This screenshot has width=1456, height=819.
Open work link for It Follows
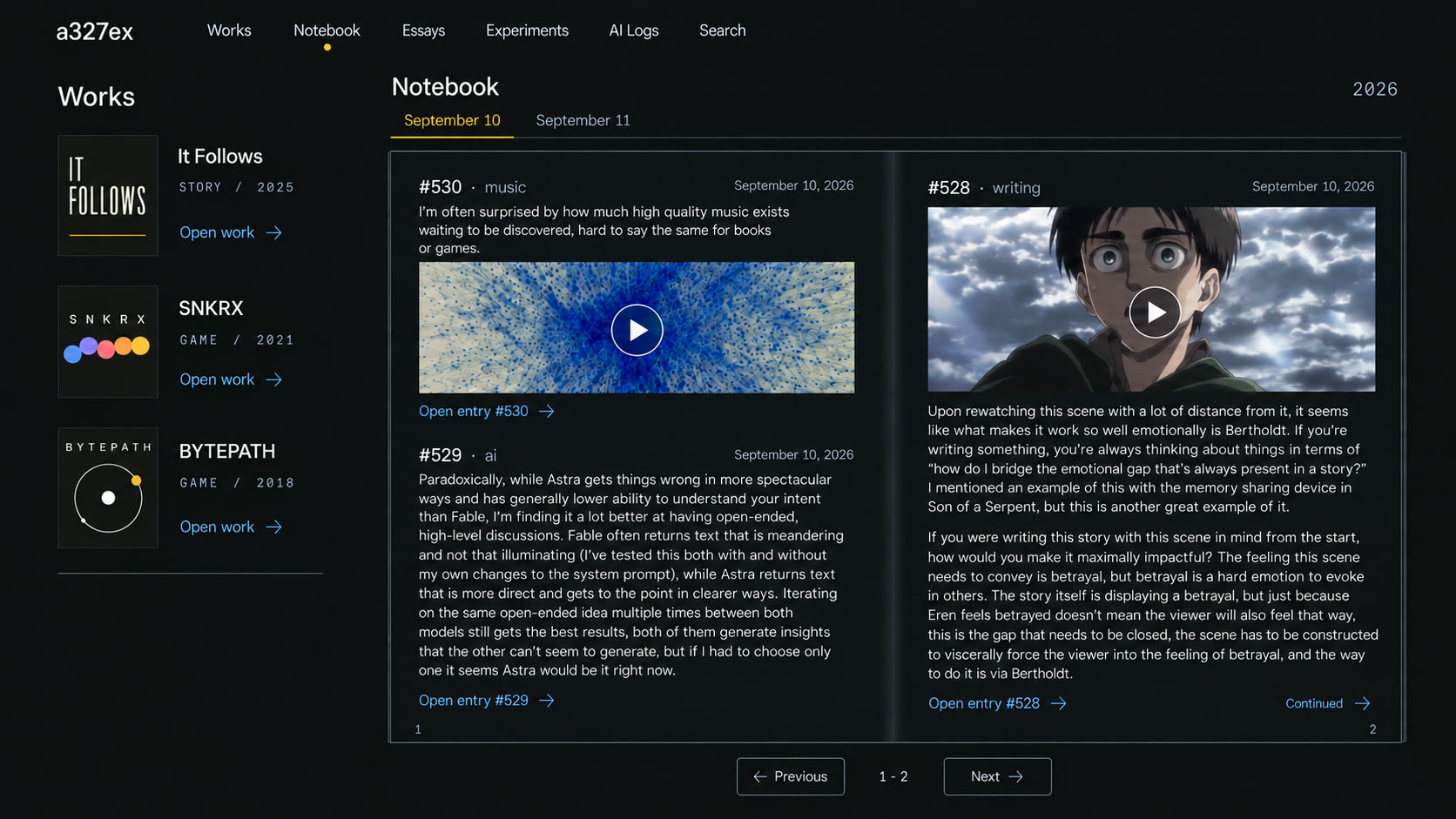point(231,232)
